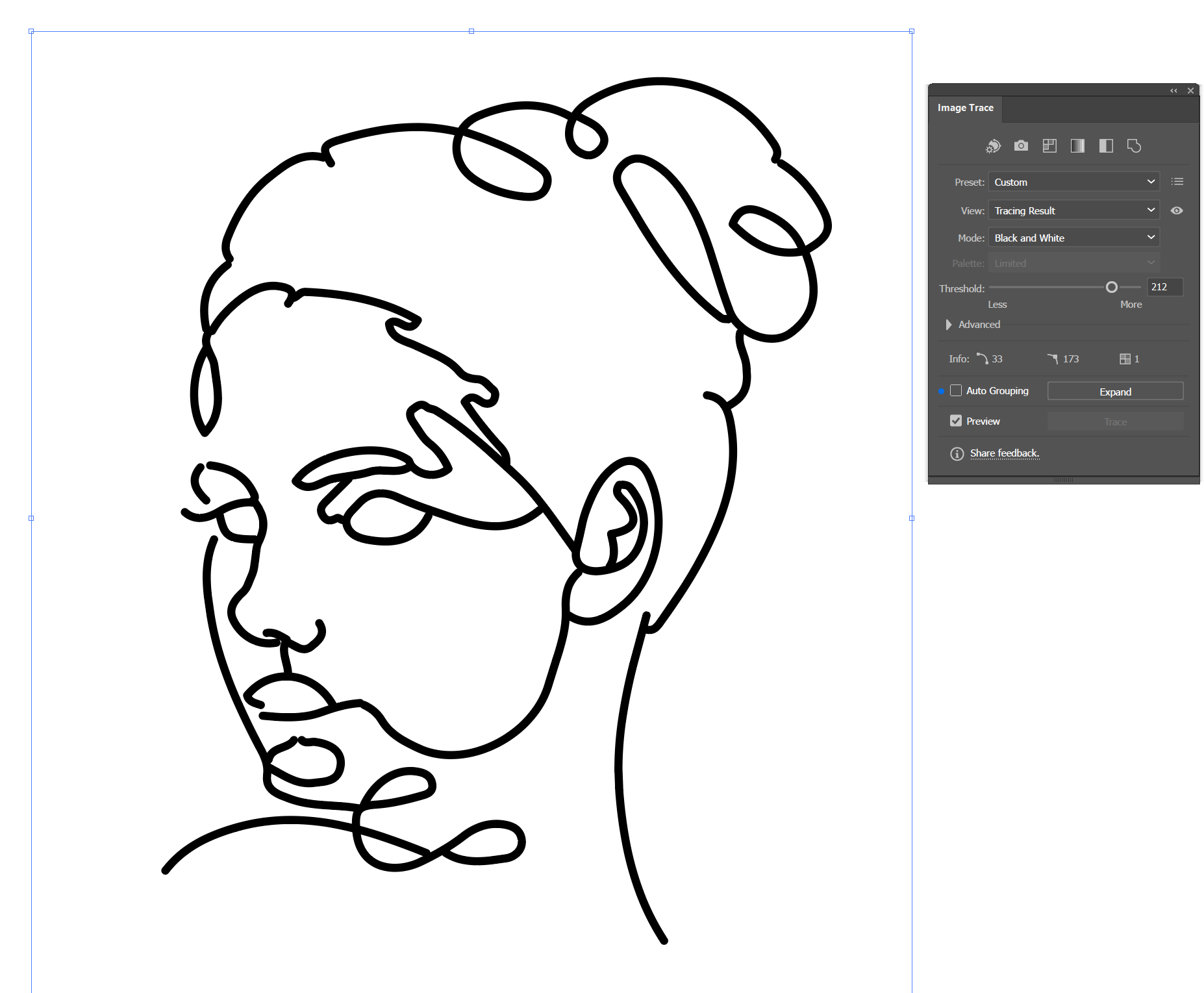Toggle the source image visibility eye icon
1204x993 pixels.
pyautogui.click(x=1177, y=210)
